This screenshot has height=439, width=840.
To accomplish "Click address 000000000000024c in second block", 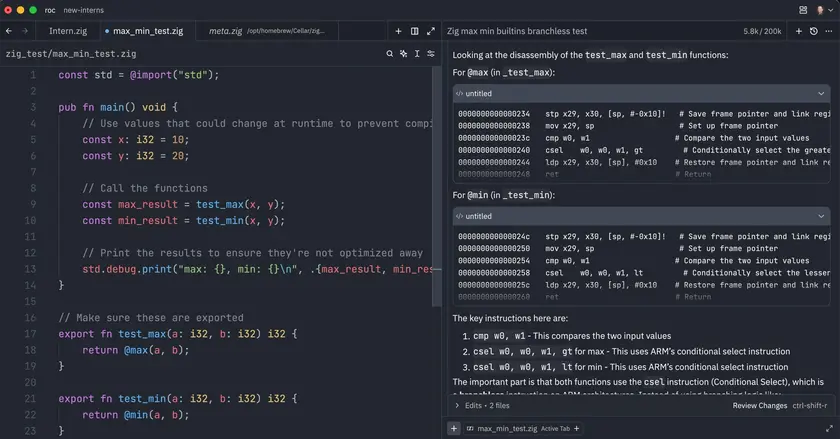I will tap(494, 236).
